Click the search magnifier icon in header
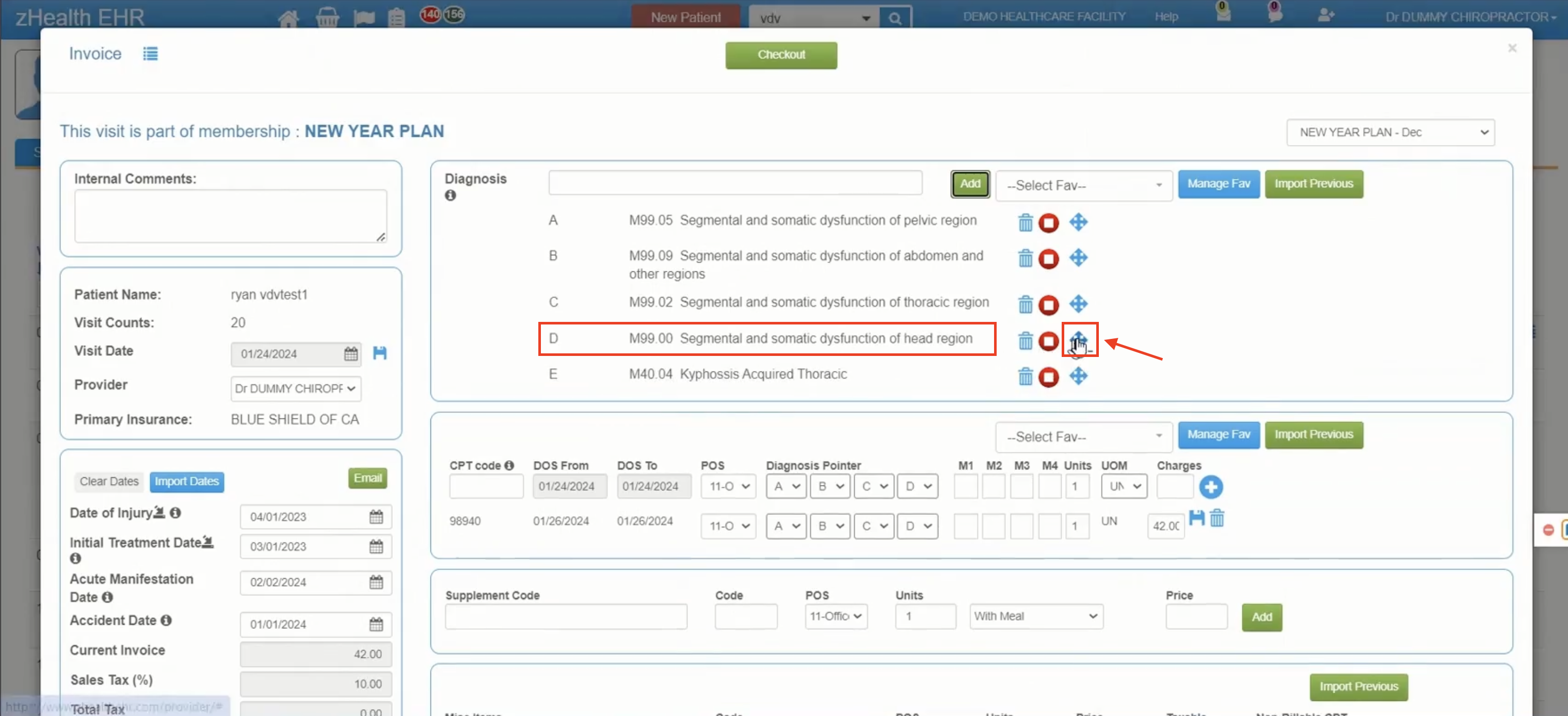Image resolution: width=1568 pixels, height=716 pixels. click(x=895, y=18)
